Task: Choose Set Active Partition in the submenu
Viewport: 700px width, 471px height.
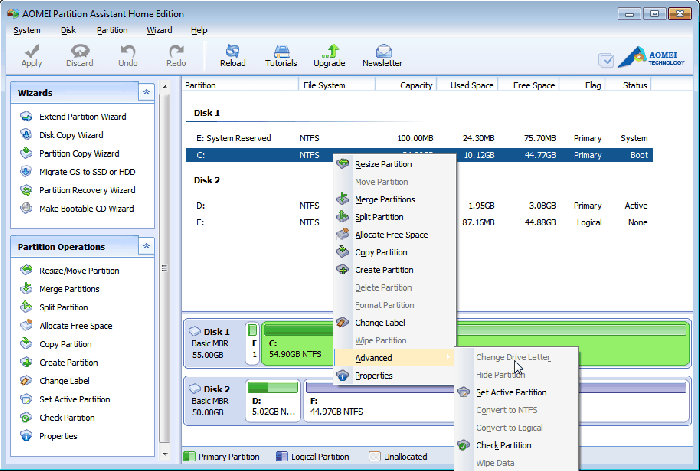Action: click(510, 392)
